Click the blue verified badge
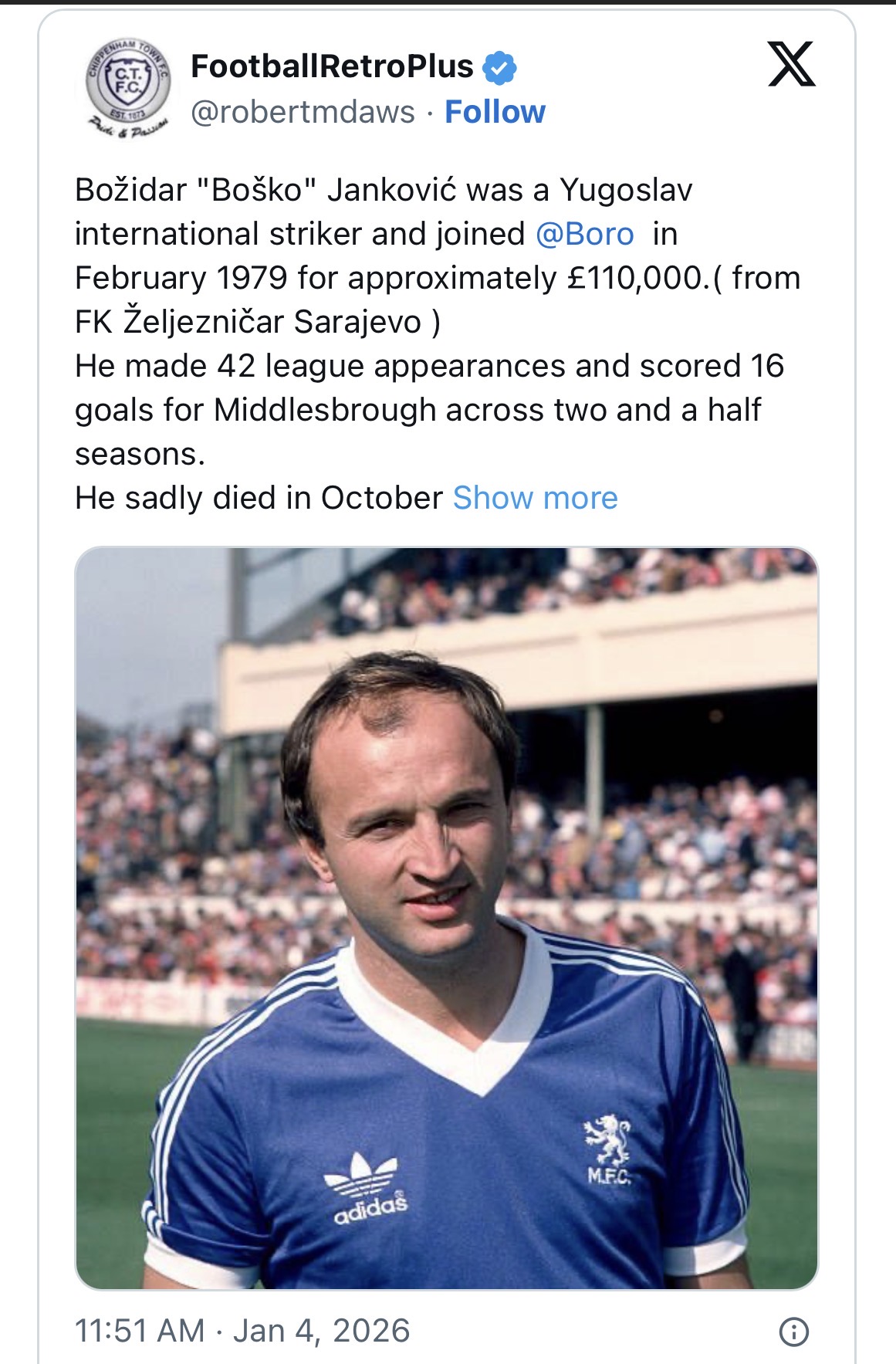 click(499, 67)
